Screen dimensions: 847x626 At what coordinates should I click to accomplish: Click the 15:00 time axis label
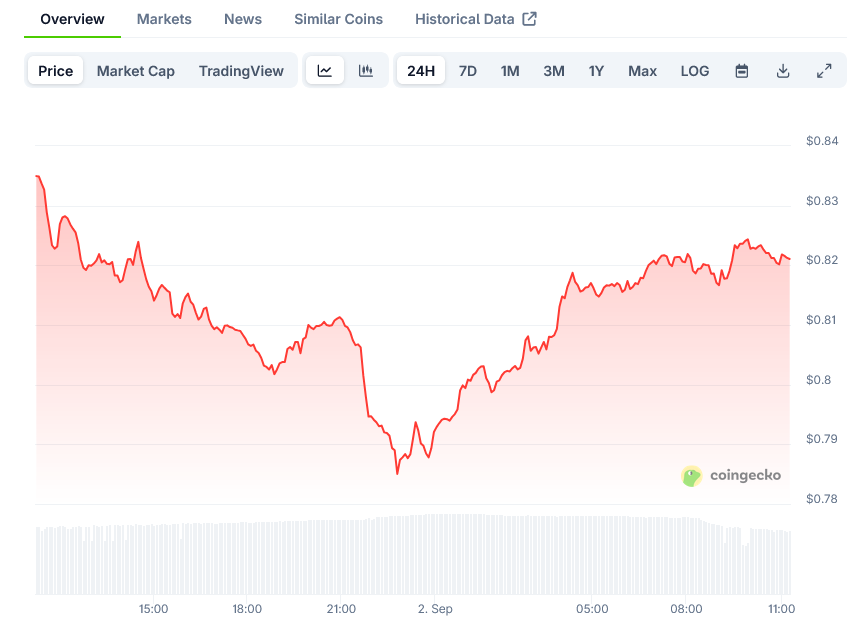pos(153,609)
